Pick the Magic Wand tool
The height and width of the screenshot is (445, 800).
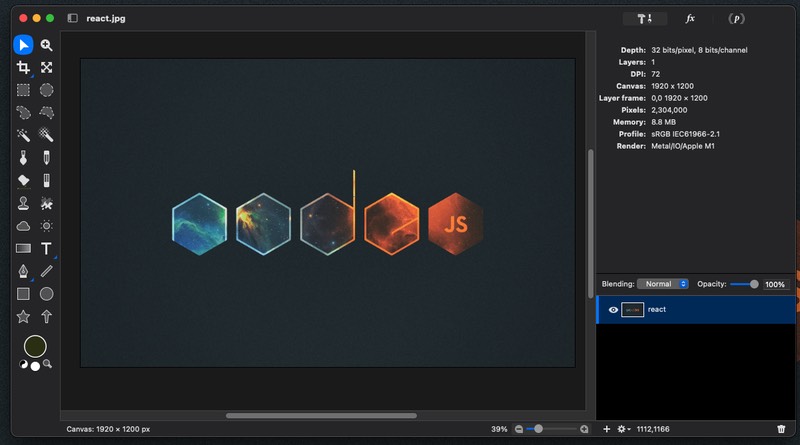click(23, 135)
